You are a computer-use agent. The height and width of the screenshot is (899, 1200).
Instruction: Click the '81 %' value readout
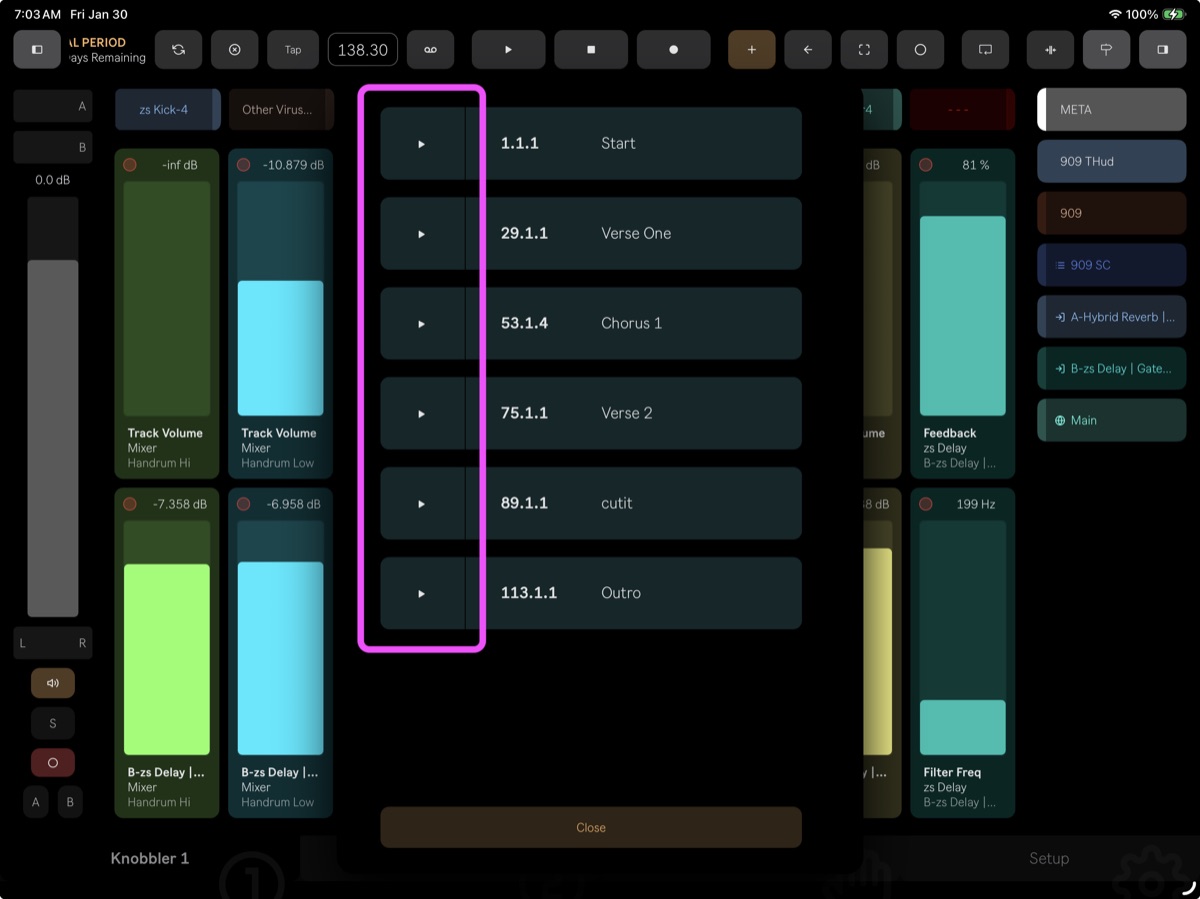tap(976, 165)
